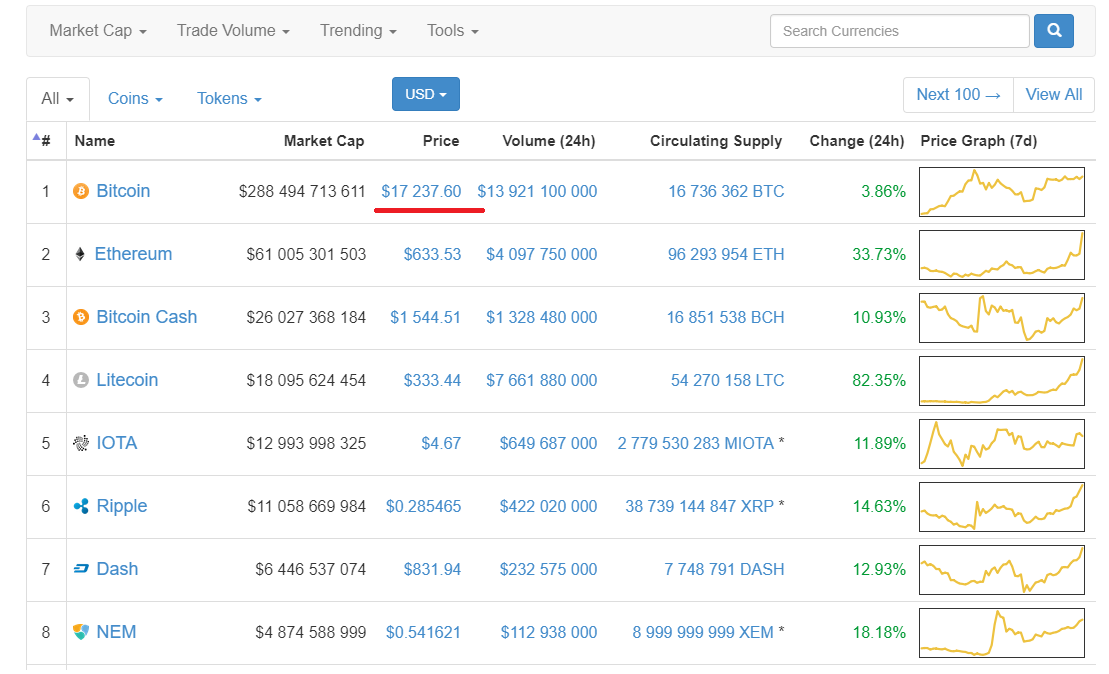The height and width of the screenshot is (674, 1109).
Task: Sort by Volume (24h) column header
Action: point(549,141)
